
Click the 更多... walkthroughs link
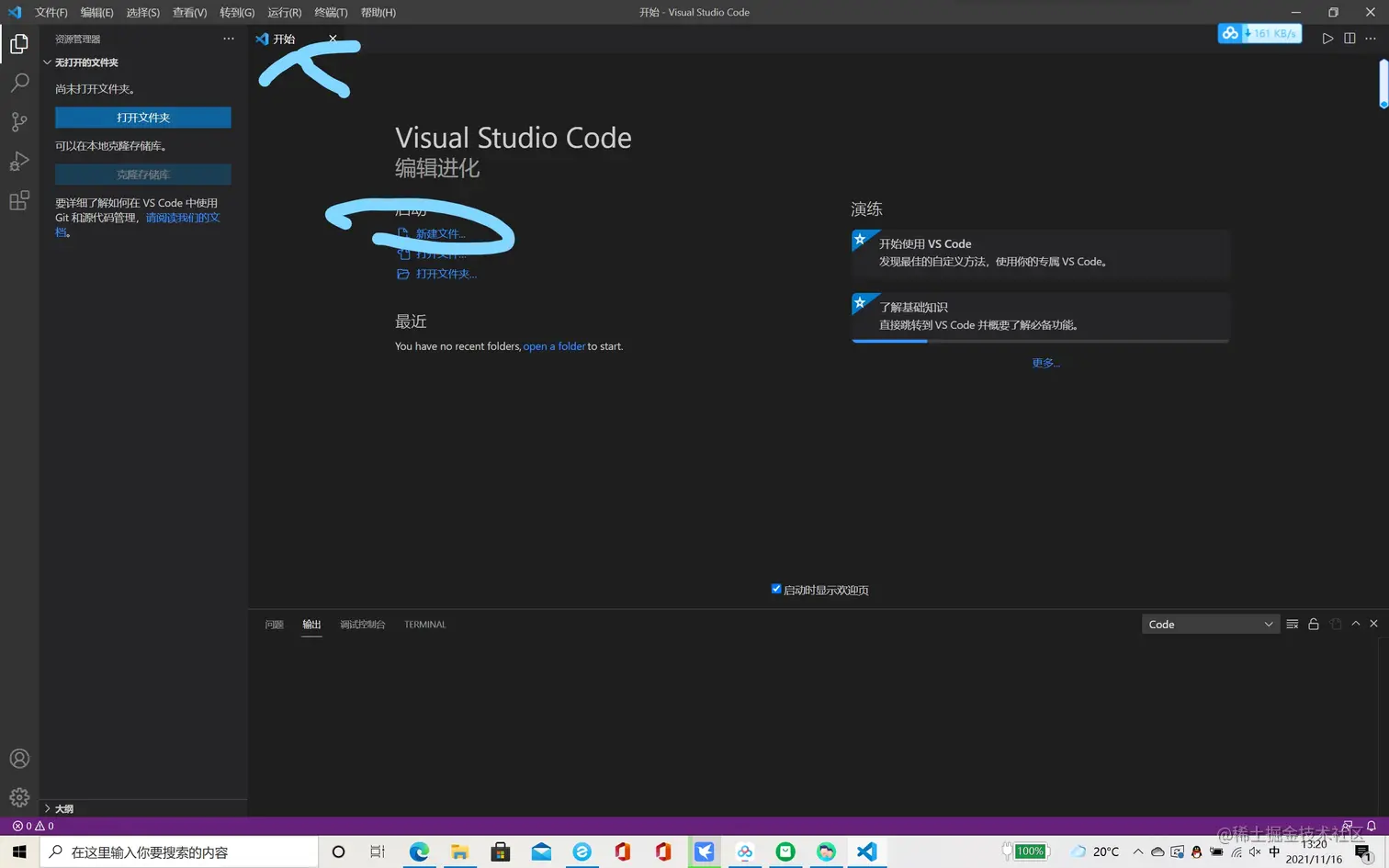point(1045,363)
